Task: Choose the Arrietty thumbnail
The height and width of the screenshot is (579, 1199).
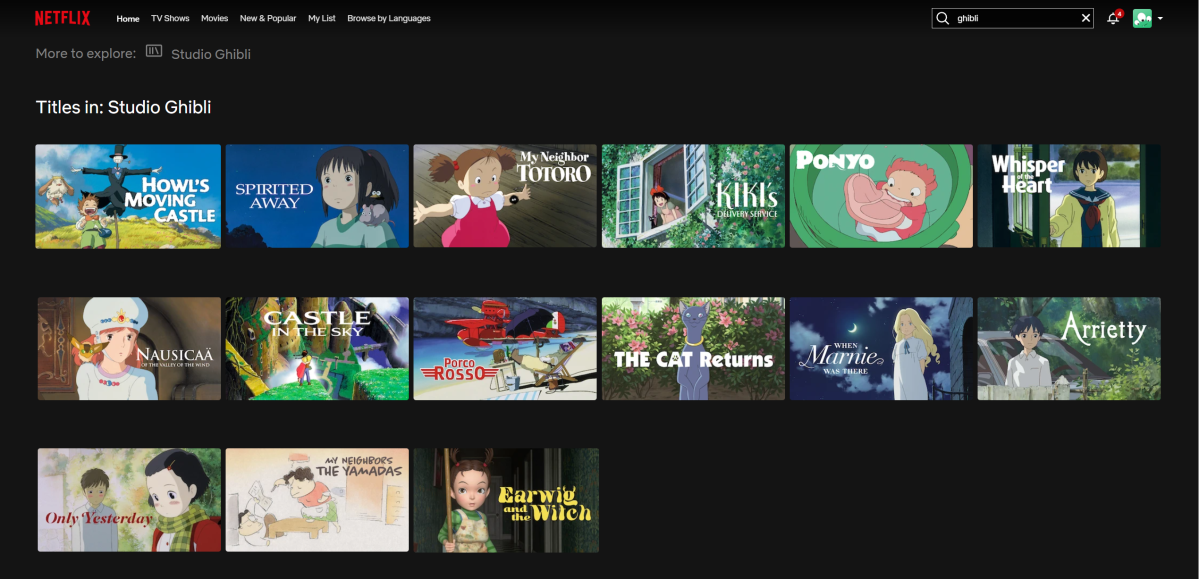Action: [x=1069, y=349]
